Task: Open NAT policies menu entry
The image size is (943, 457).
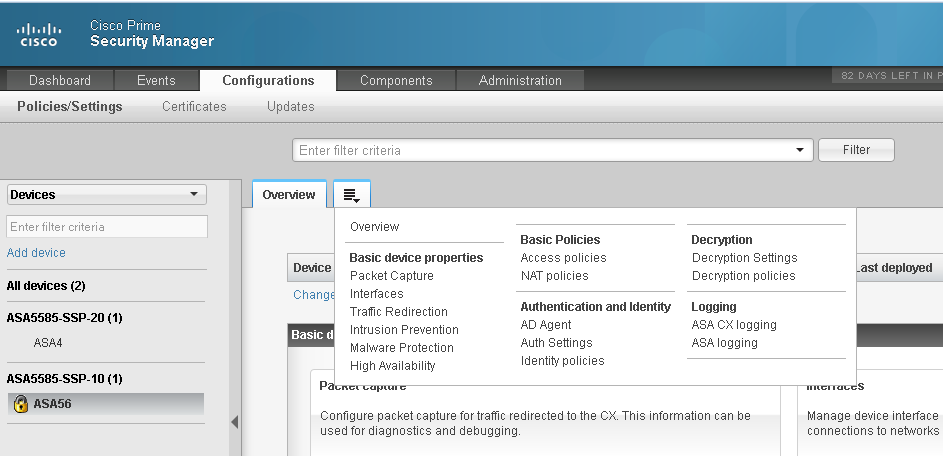Action: (x=554, y=275)
